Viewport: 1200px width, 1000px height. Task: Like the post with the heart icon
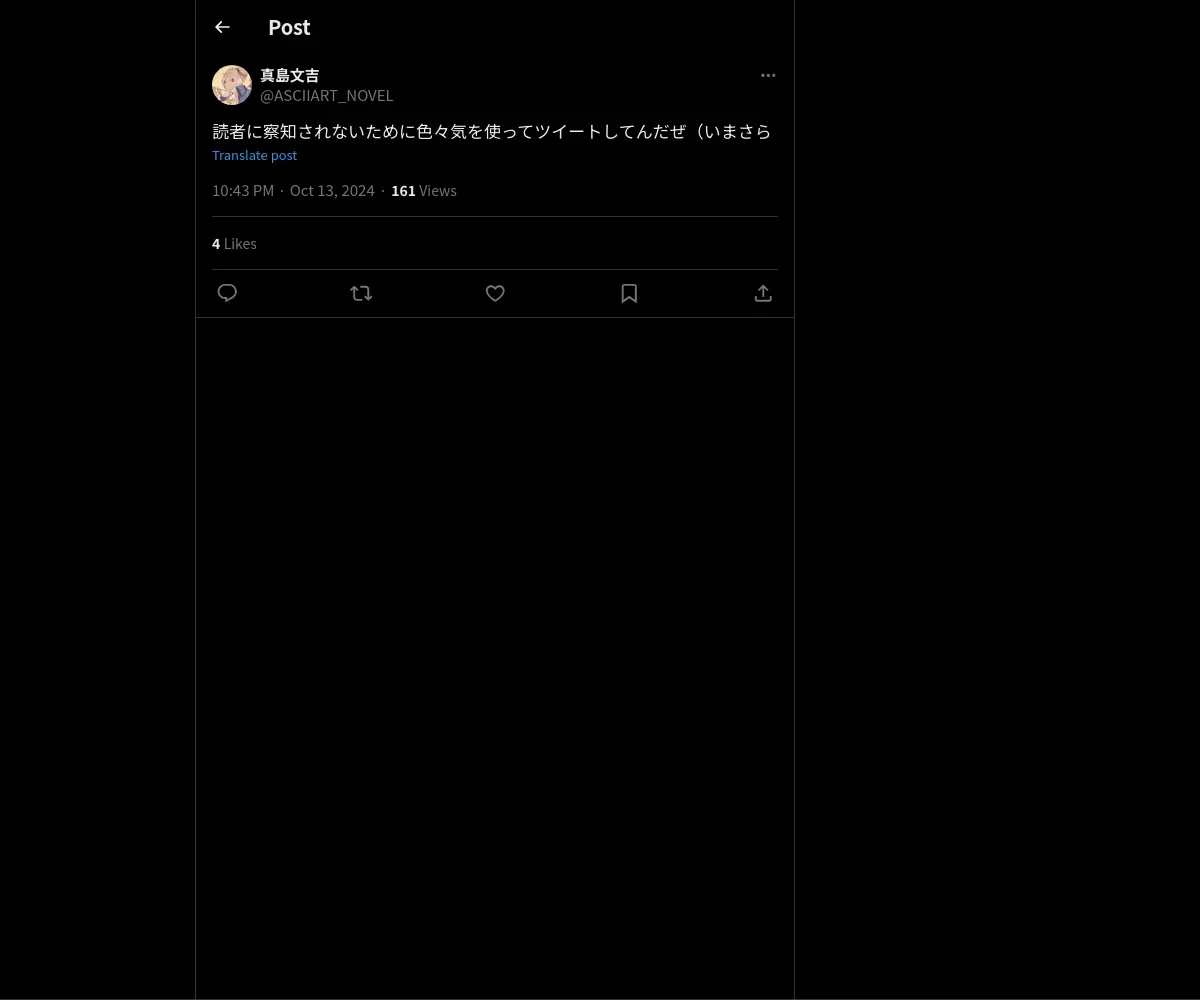click(x=495, y=293)
